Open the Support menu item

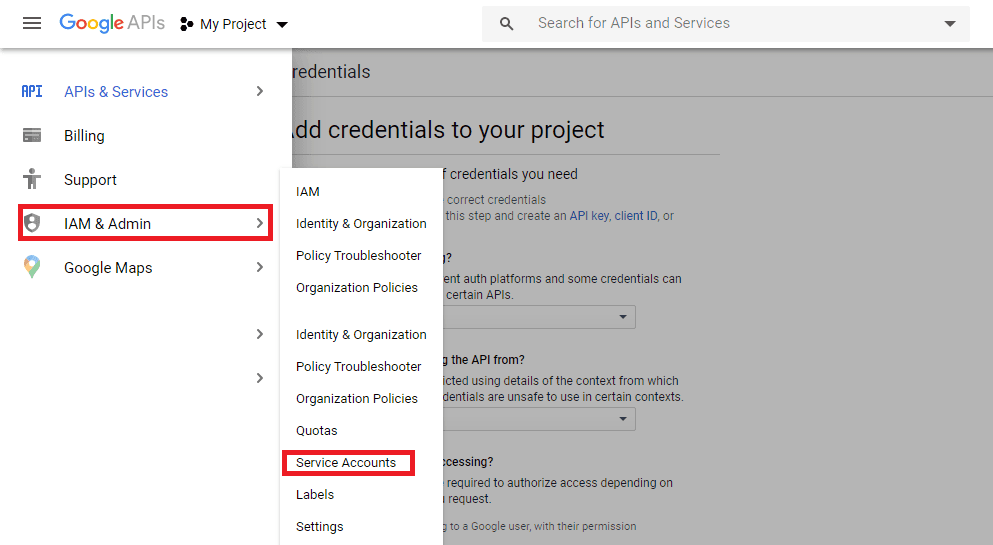tap(90, 180)
